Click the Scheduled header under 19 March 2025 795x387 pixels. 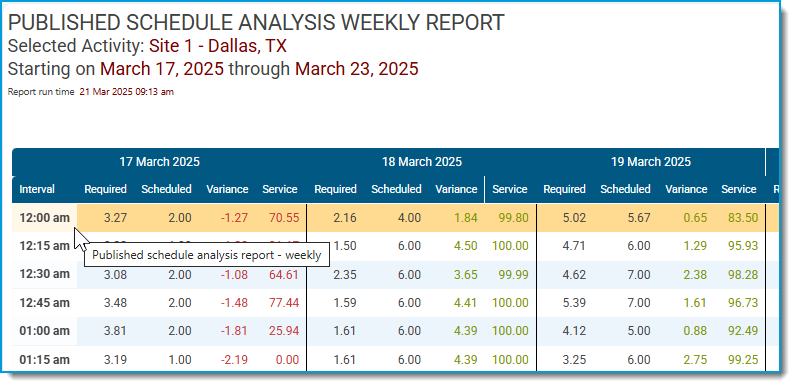[626, 189]
